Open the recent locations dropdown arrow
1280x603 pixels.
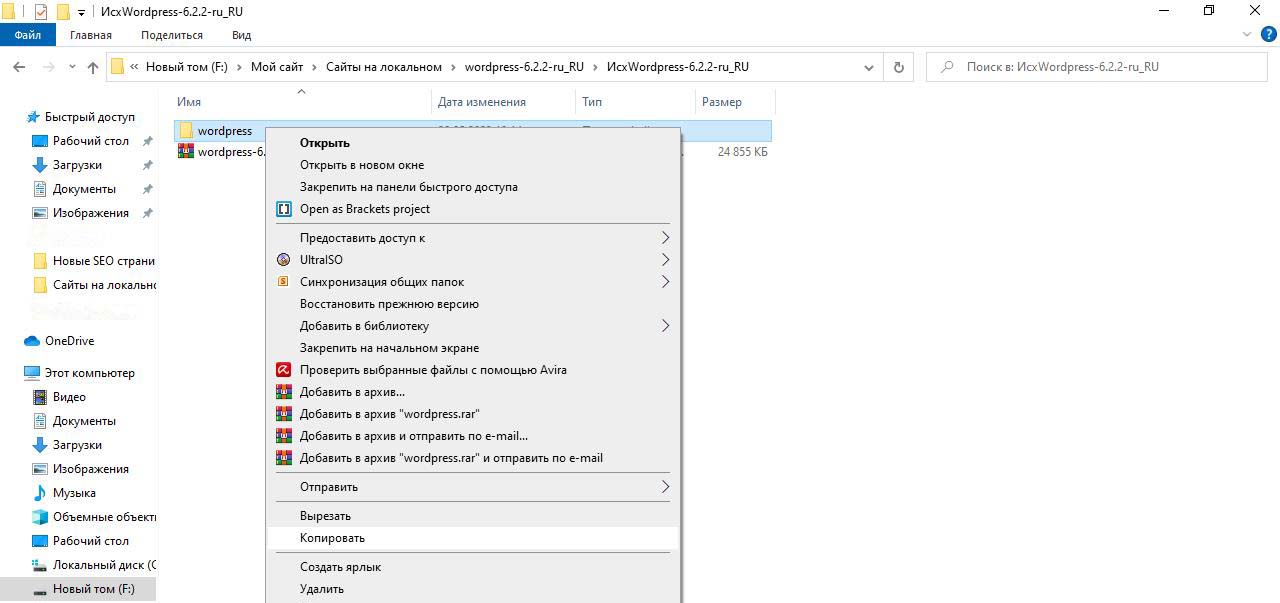click(72, 67)
